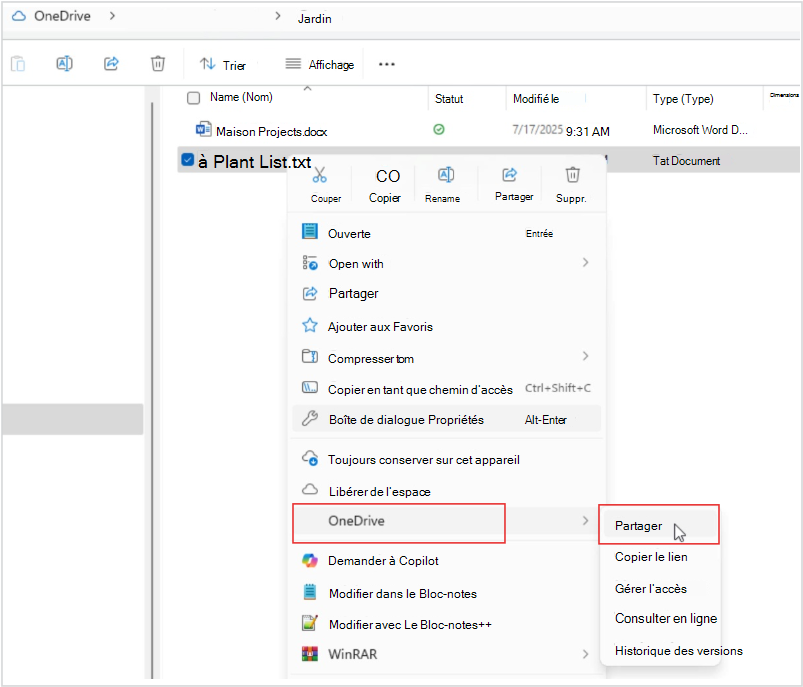Click the green sync status icon
The height and width of the screenshot is (687, 803).
pos(439,130)
